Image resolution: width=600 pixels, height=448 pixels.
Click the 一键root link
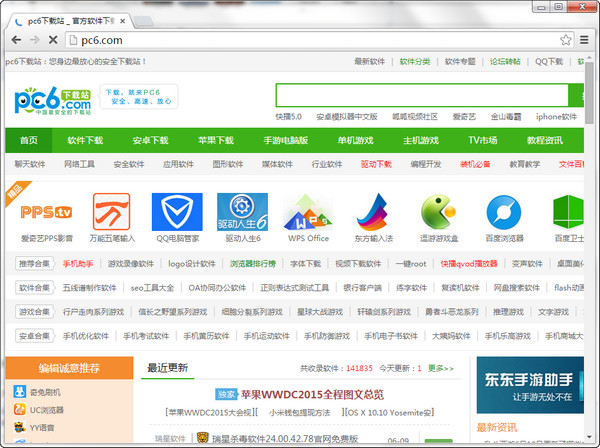[411, 264]
